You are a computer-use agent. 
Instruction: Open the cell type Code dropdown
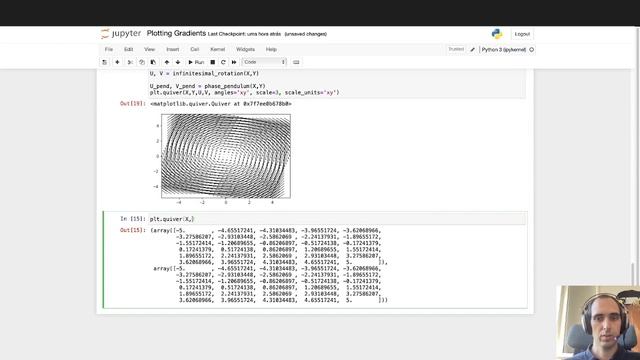pos(264,62)
